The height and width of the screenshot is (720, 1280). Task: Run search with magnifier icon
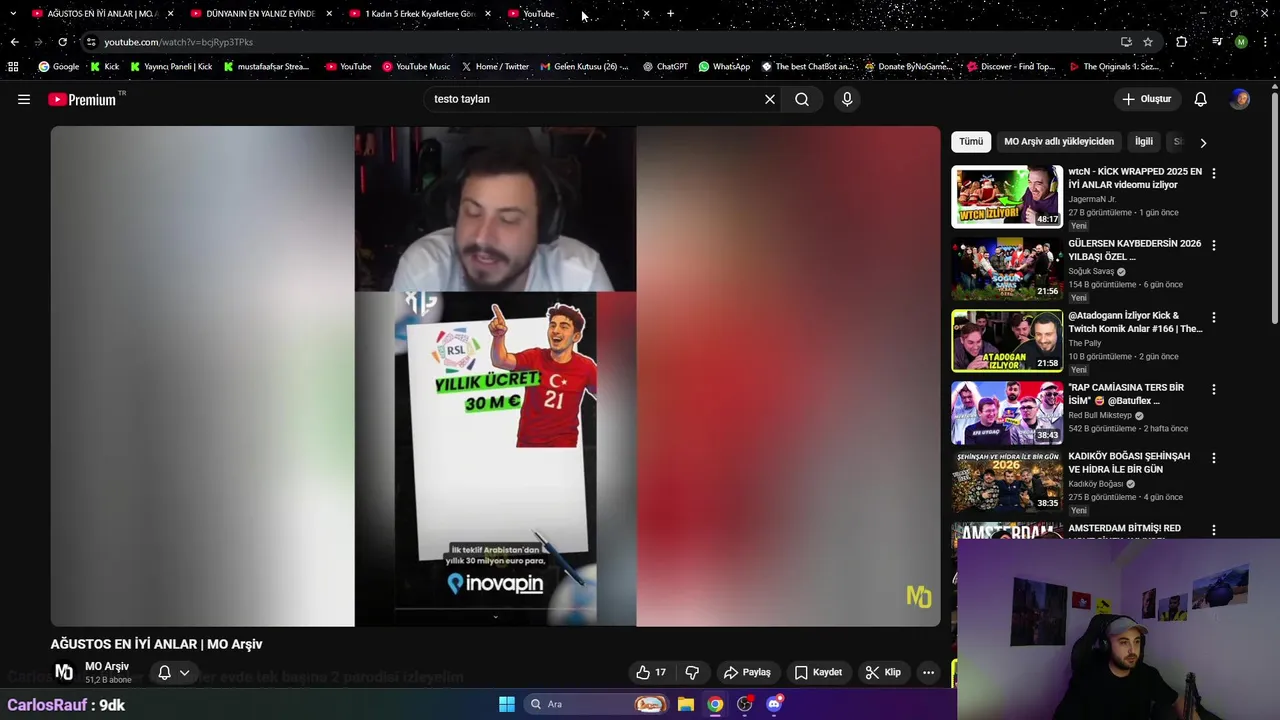[x=802, y=99]
